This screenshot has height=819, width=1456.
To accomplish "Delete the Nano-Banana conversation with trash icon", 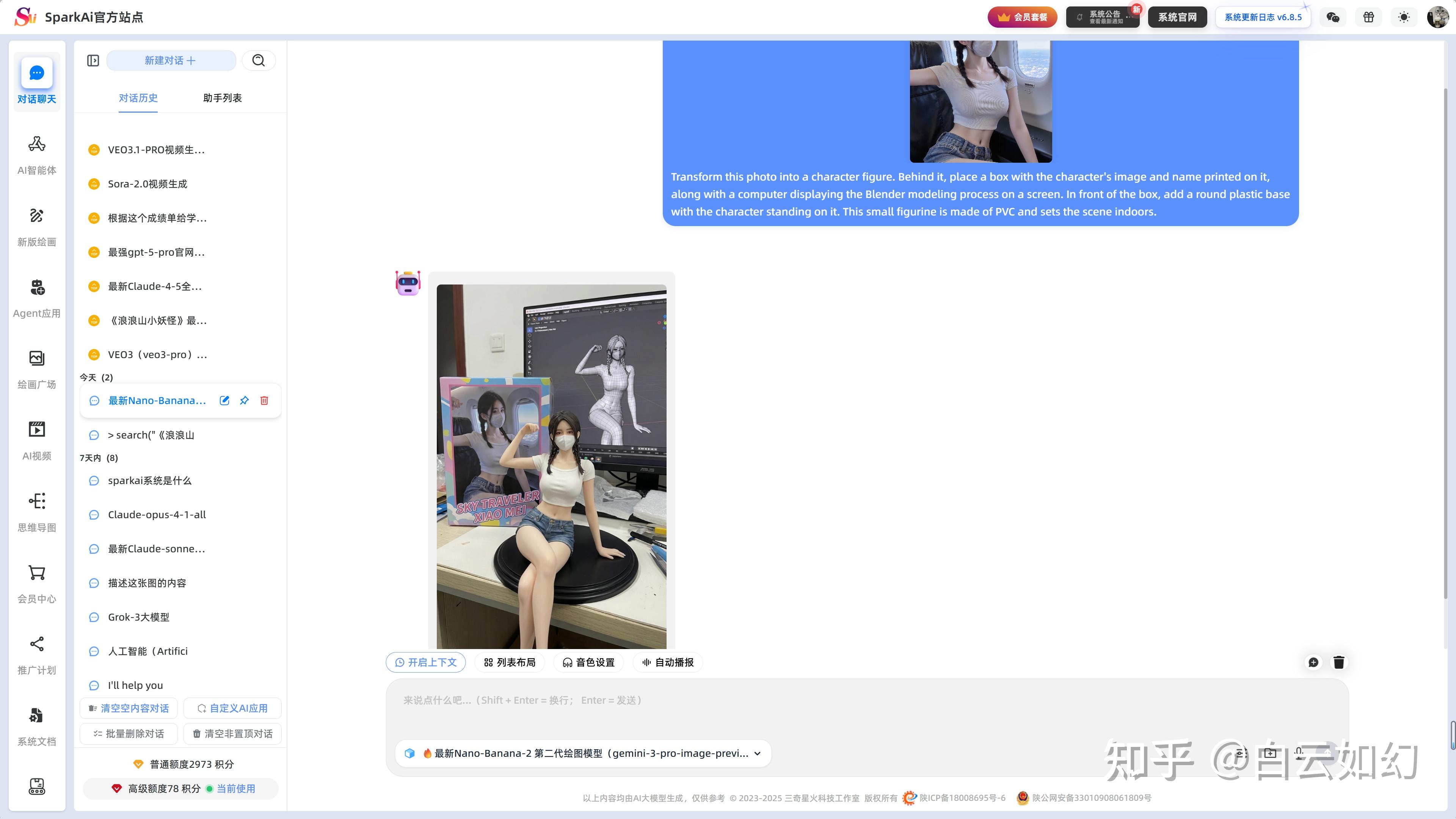I will pyautogui.click(x=264, y=401).
